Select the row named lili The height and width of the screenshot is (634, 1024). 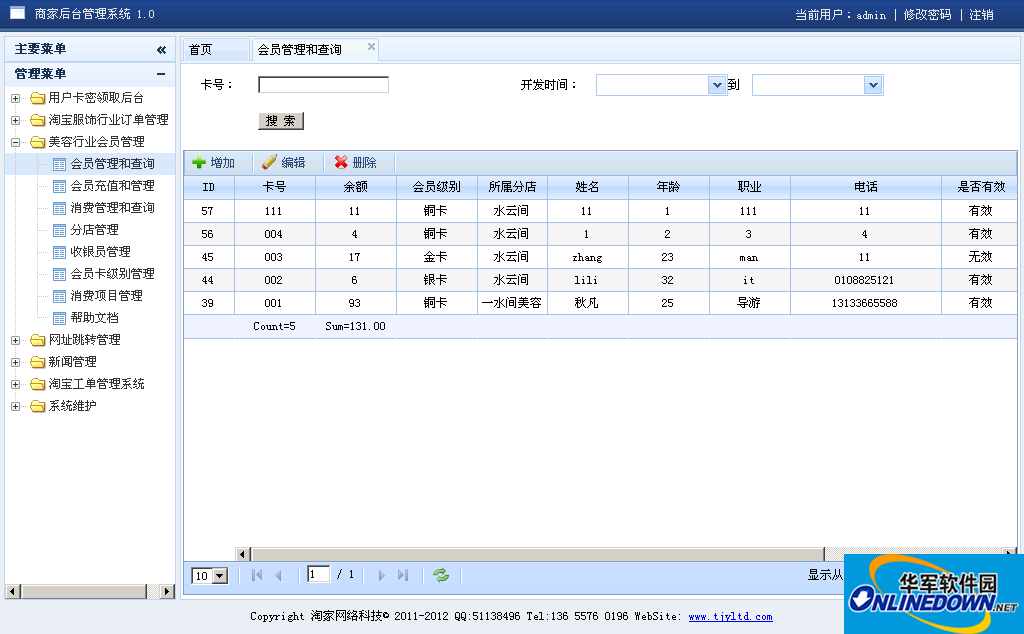click(600, 280)
